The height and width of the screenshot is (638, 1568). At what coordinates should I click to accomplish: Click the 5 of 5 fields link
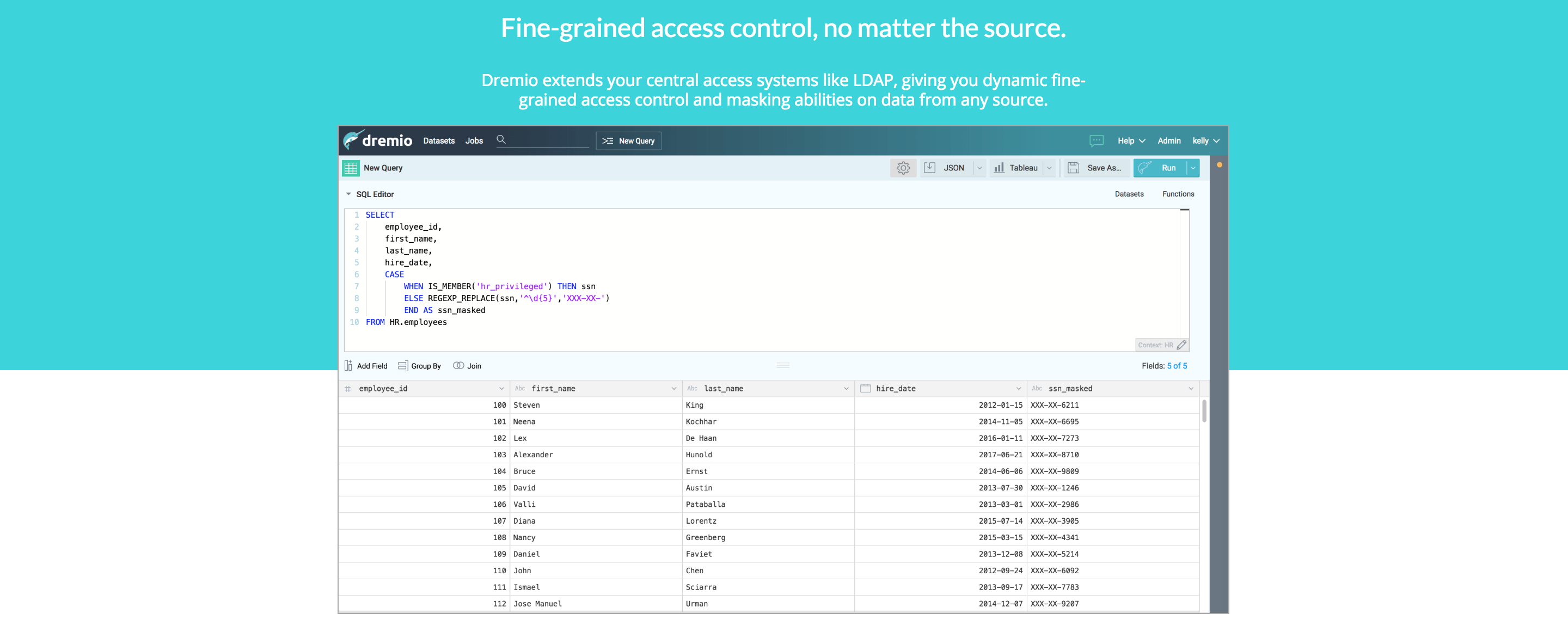pos(1177,366)
